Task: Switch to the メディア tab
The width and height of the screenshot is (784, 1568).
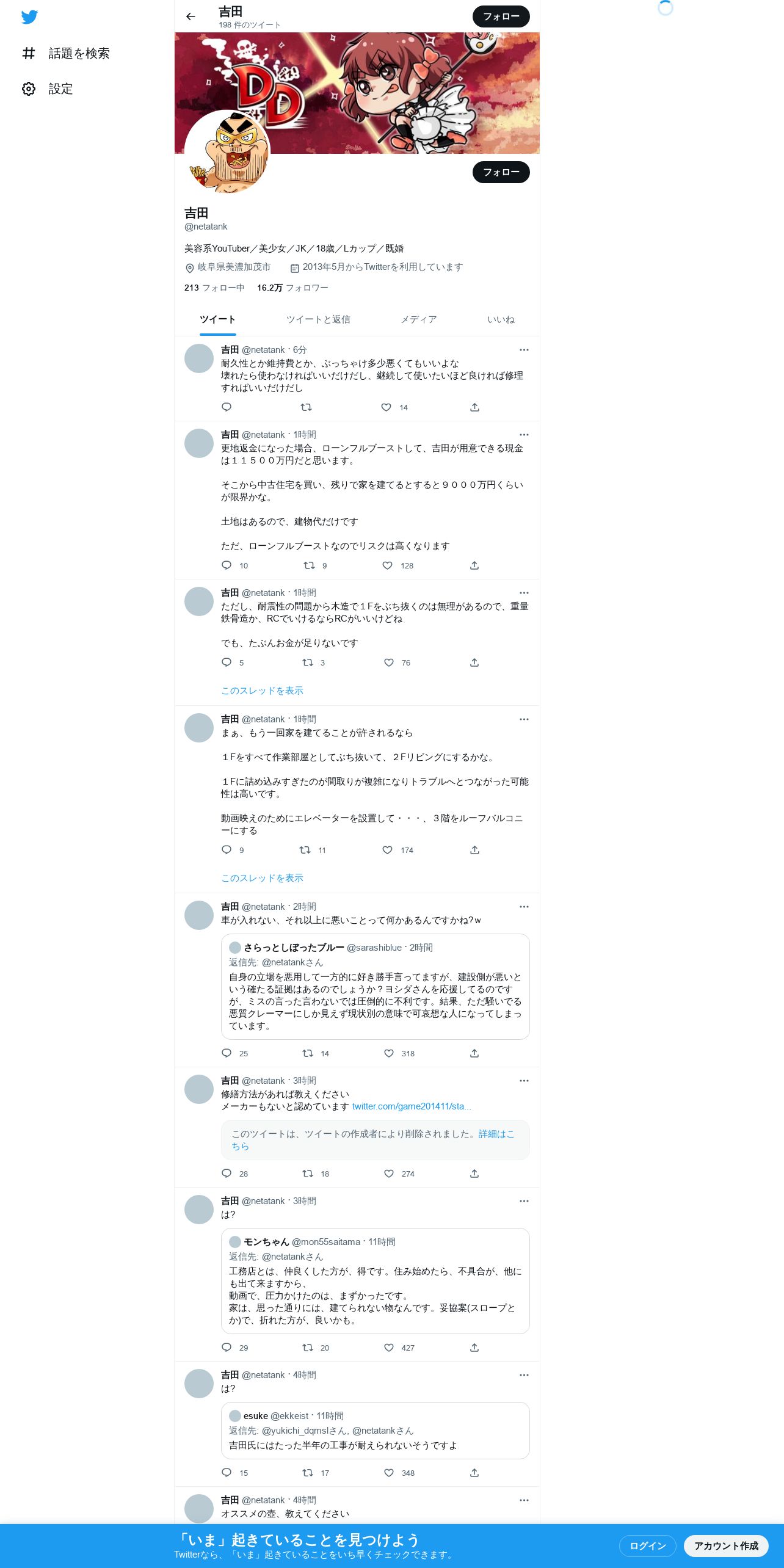Action: pyautogui.click(x=419, y=319)
